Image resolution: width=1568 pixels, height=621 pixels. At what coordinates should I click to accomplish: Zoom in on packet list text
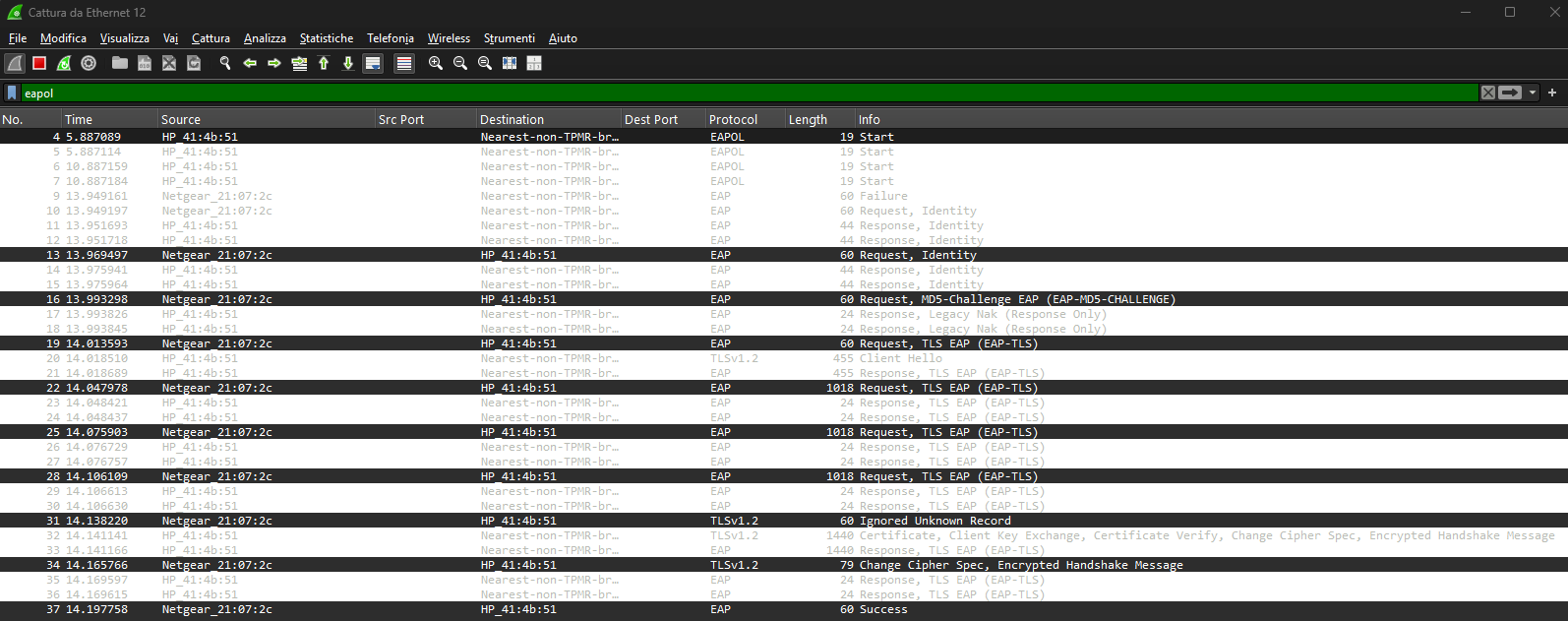pyautogui.click(x=436, y=63)
